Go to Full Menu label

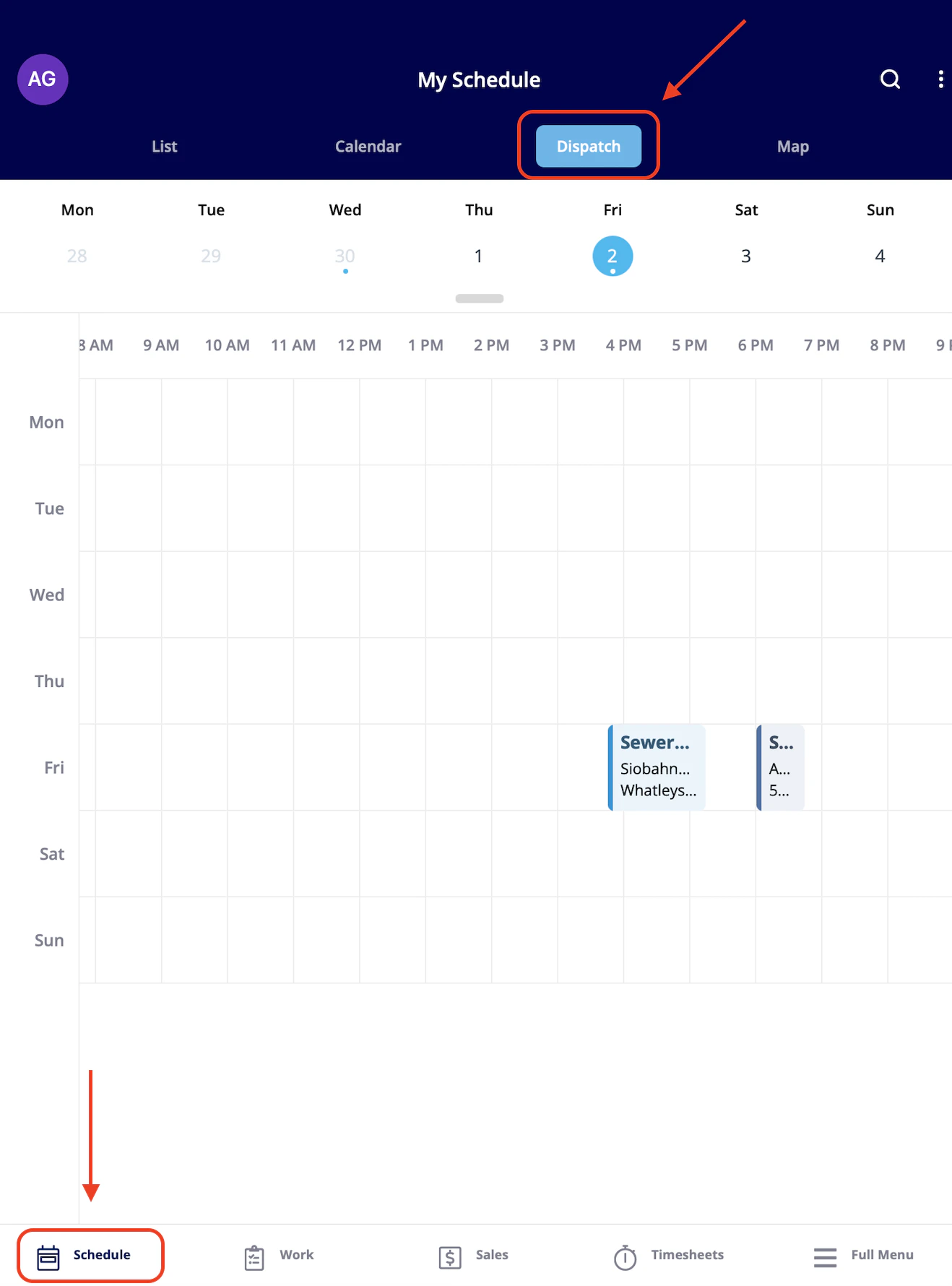click(883, 1255)
